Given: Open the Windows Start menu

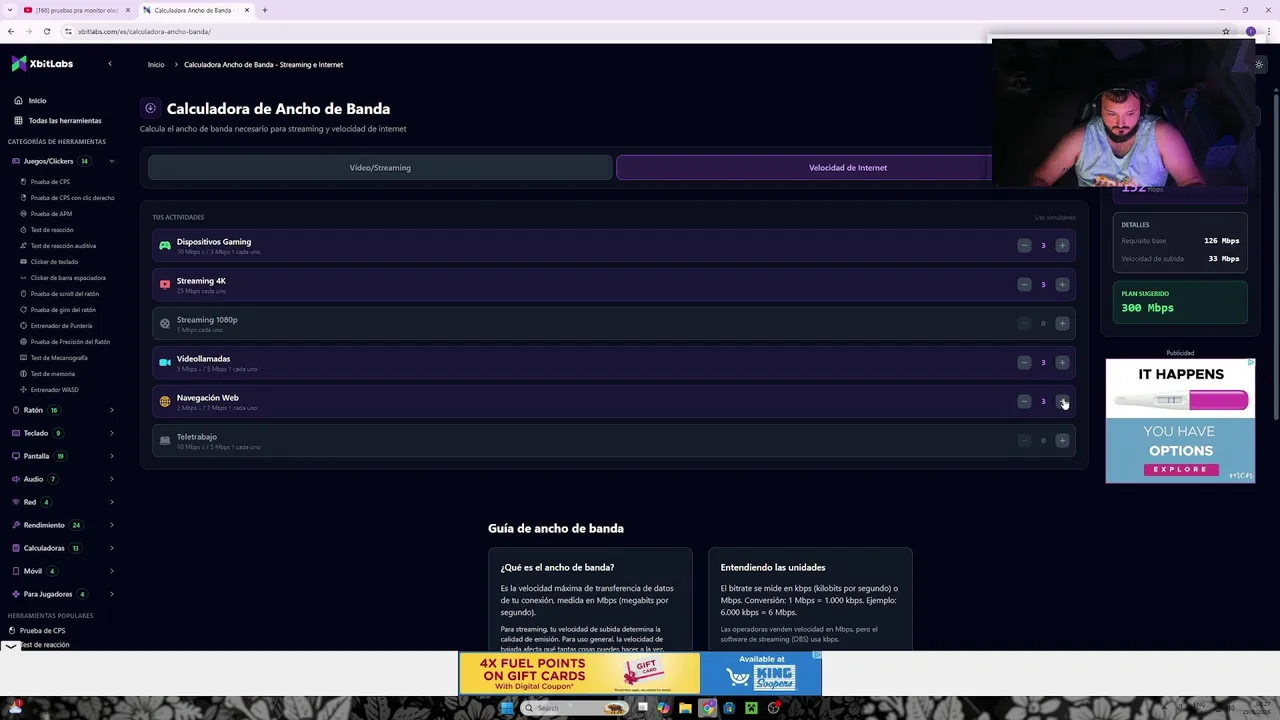Looking at the screenshot, I should coord(507,708).
